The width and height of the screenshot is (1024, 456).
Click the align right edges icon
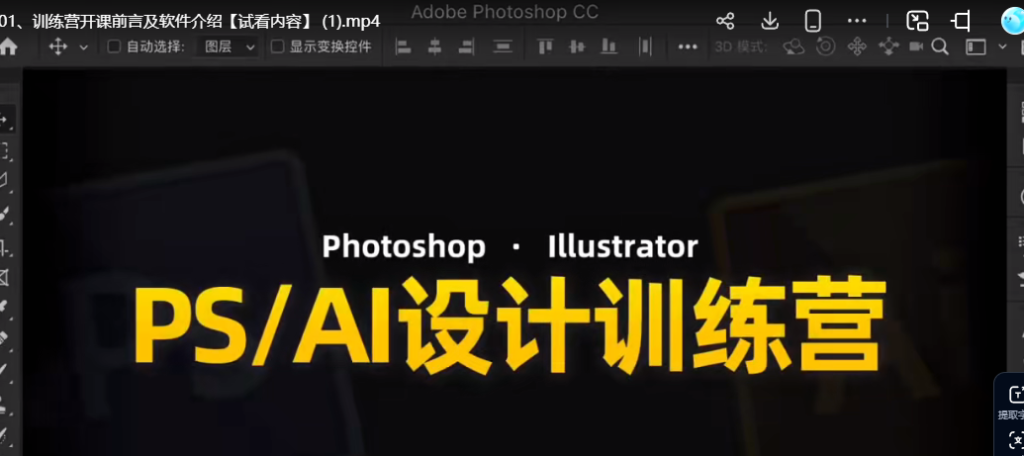point(466,46)
